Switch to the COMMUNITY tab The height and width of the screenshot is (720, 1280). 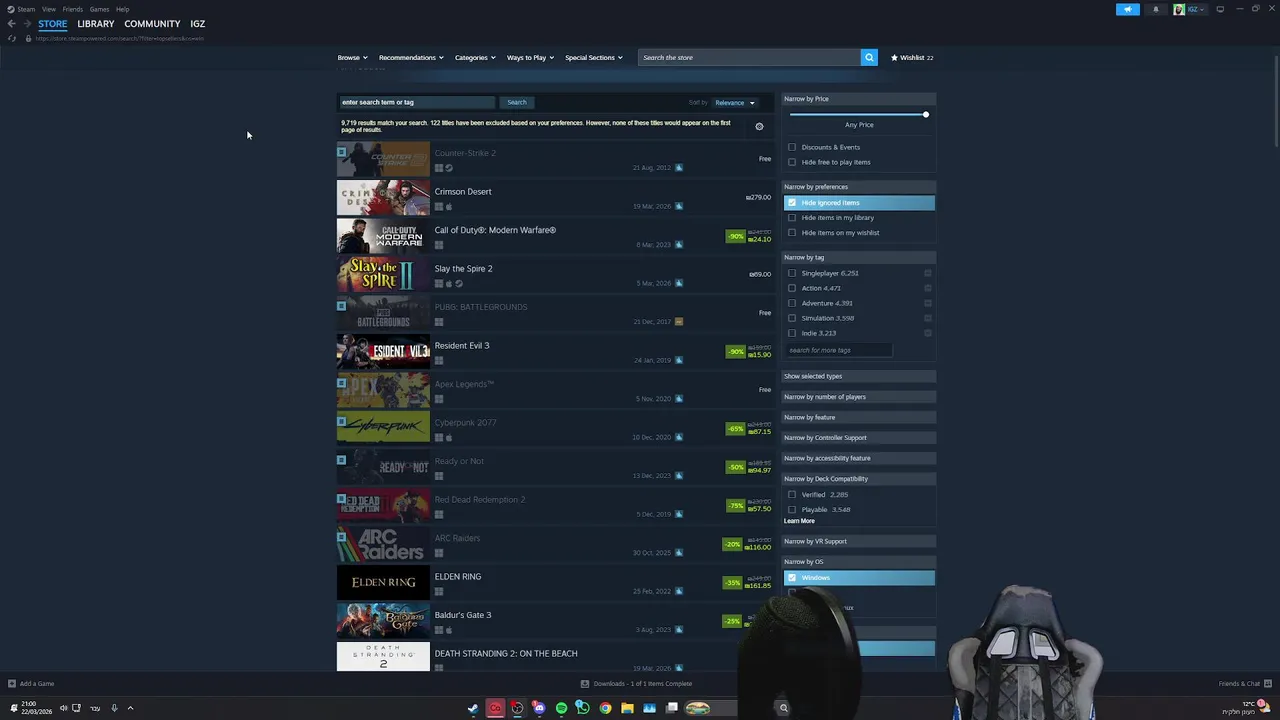(x=152, y=24)
